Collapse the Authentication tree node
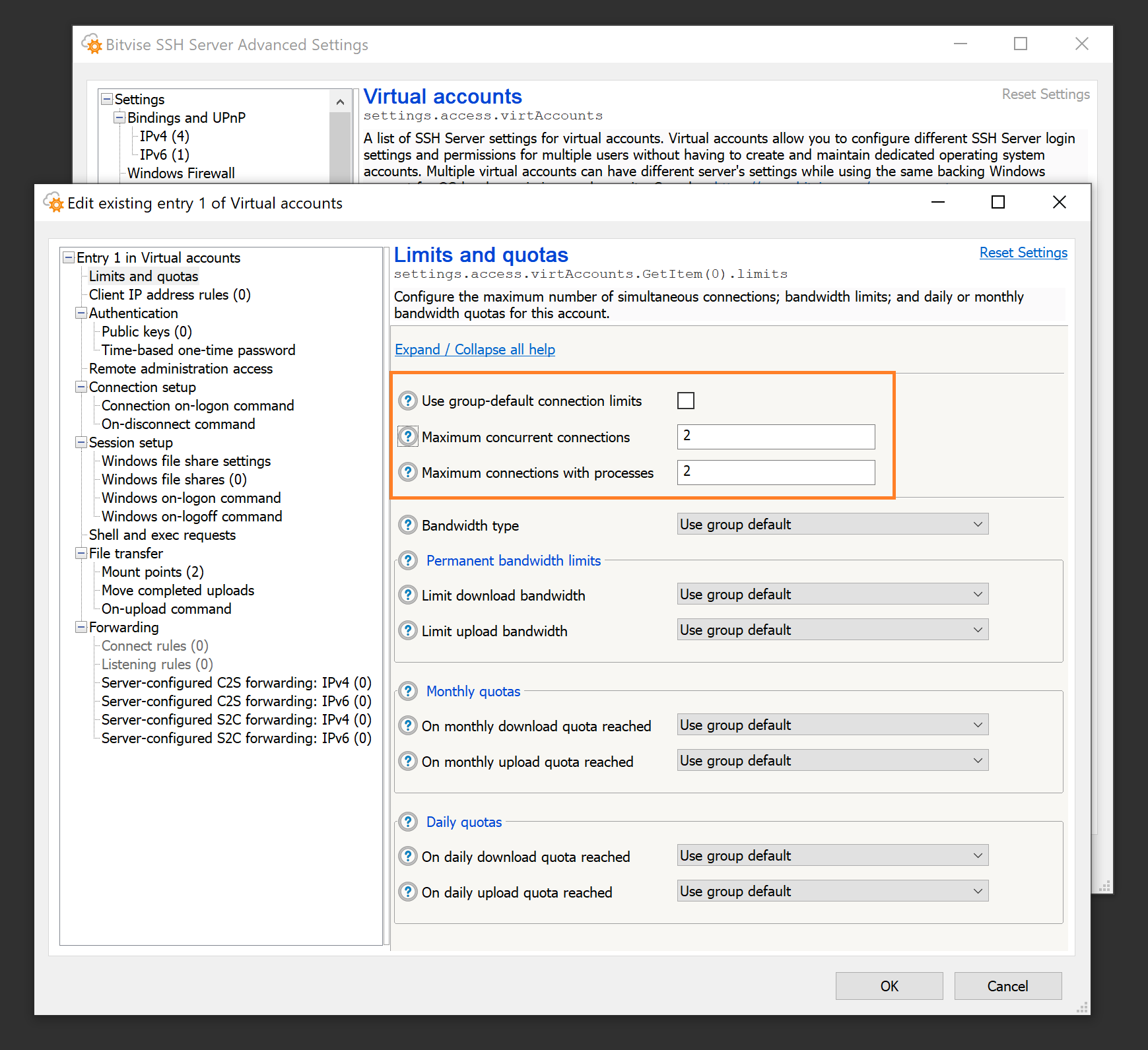This screenshot has height=1050, width=1148. point(81,313)
